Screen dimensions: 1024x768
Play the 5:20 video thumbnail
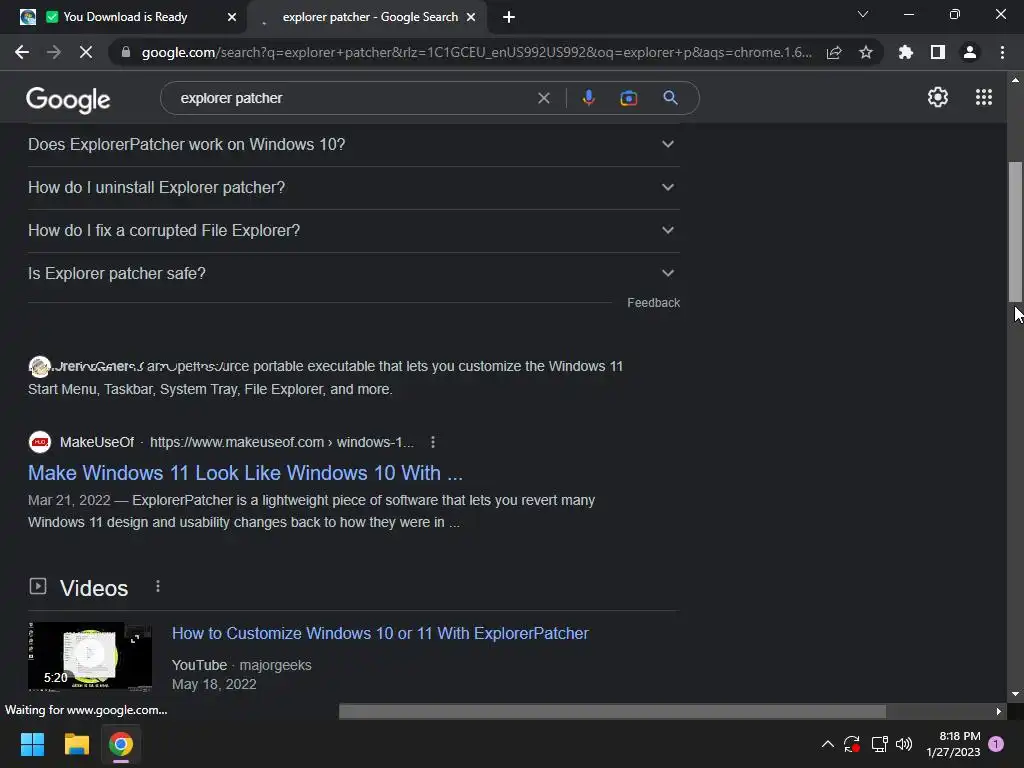pos(90,656)
